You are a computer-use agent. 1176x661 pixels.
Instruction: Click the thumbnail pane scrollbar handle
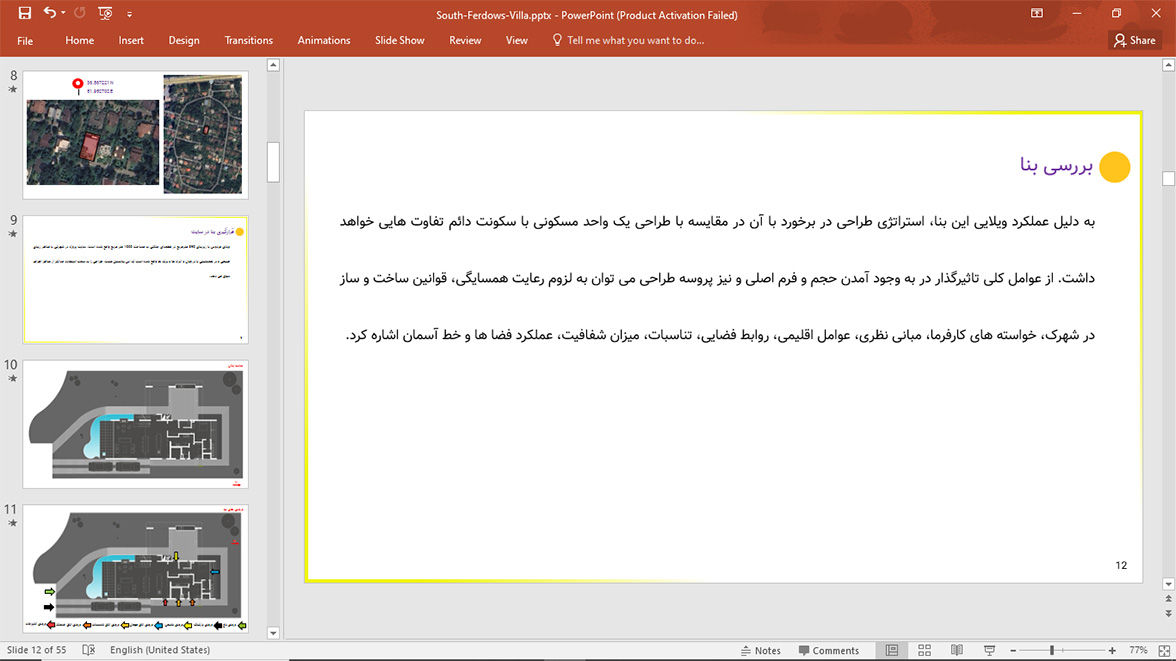click(x=273, y=162)
